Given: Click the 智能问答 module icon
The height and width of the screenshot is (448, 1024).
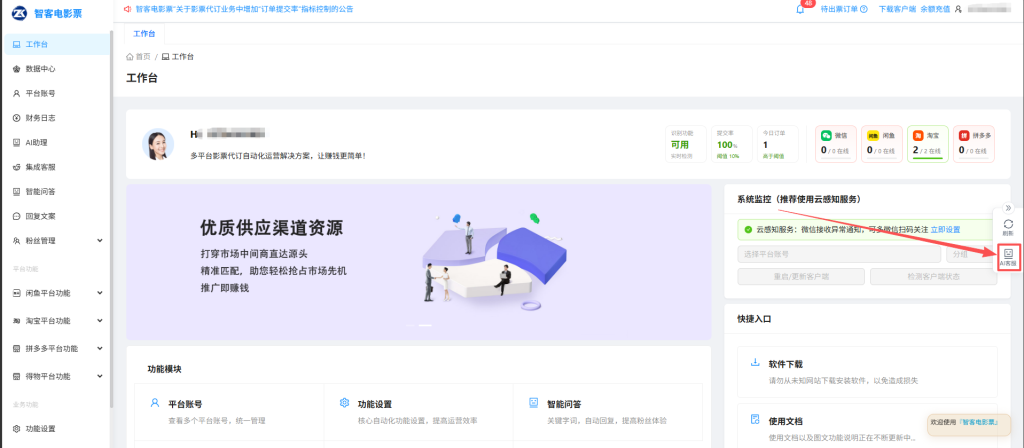Looking at the screenshot, I should point(534,403).
